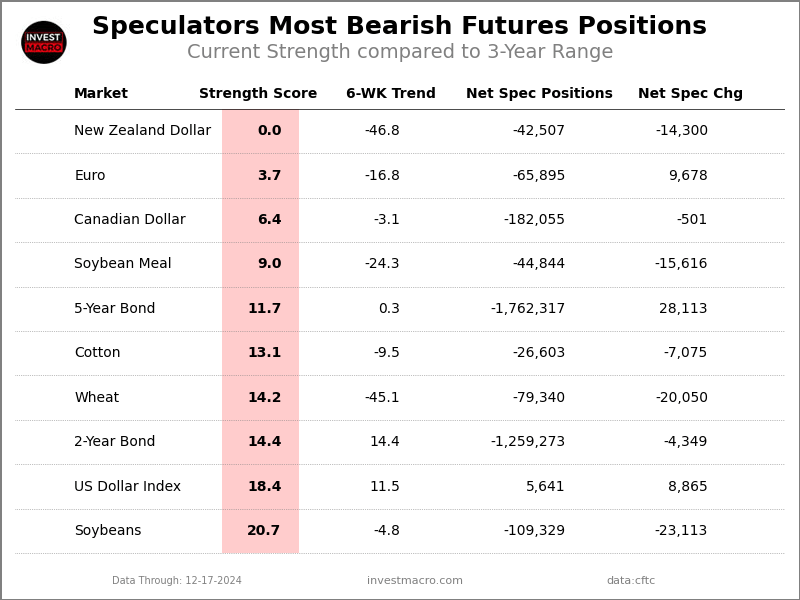Click the chart title Speculators Most Bearish
Image resolution: width=800 pixels, height=600 pixels.
[x=399, y=27]
